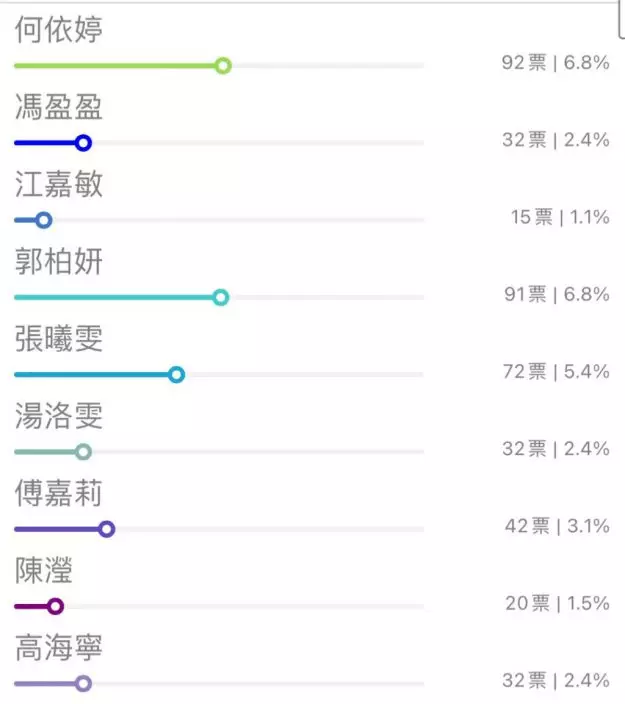
Task: Click the 72票 | 5.4% vote count
Action: point(555,372)
